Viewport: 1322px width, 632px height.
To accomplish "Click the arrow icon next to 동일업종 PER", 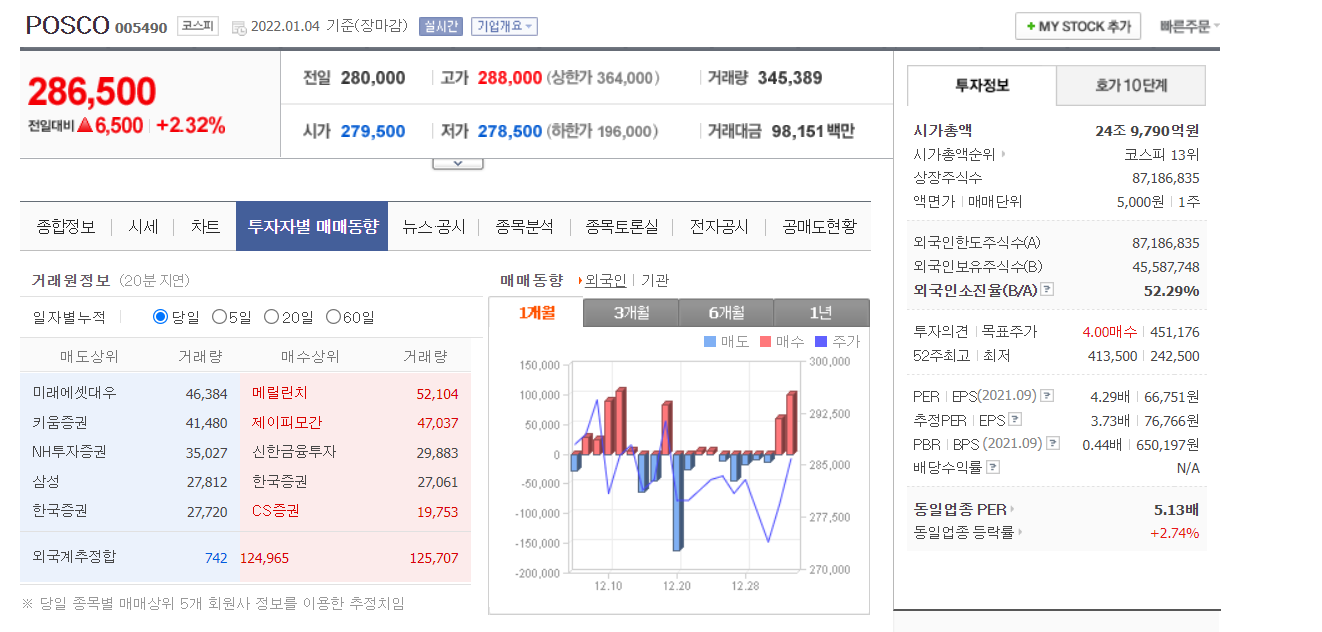I will coord(1012,509).
